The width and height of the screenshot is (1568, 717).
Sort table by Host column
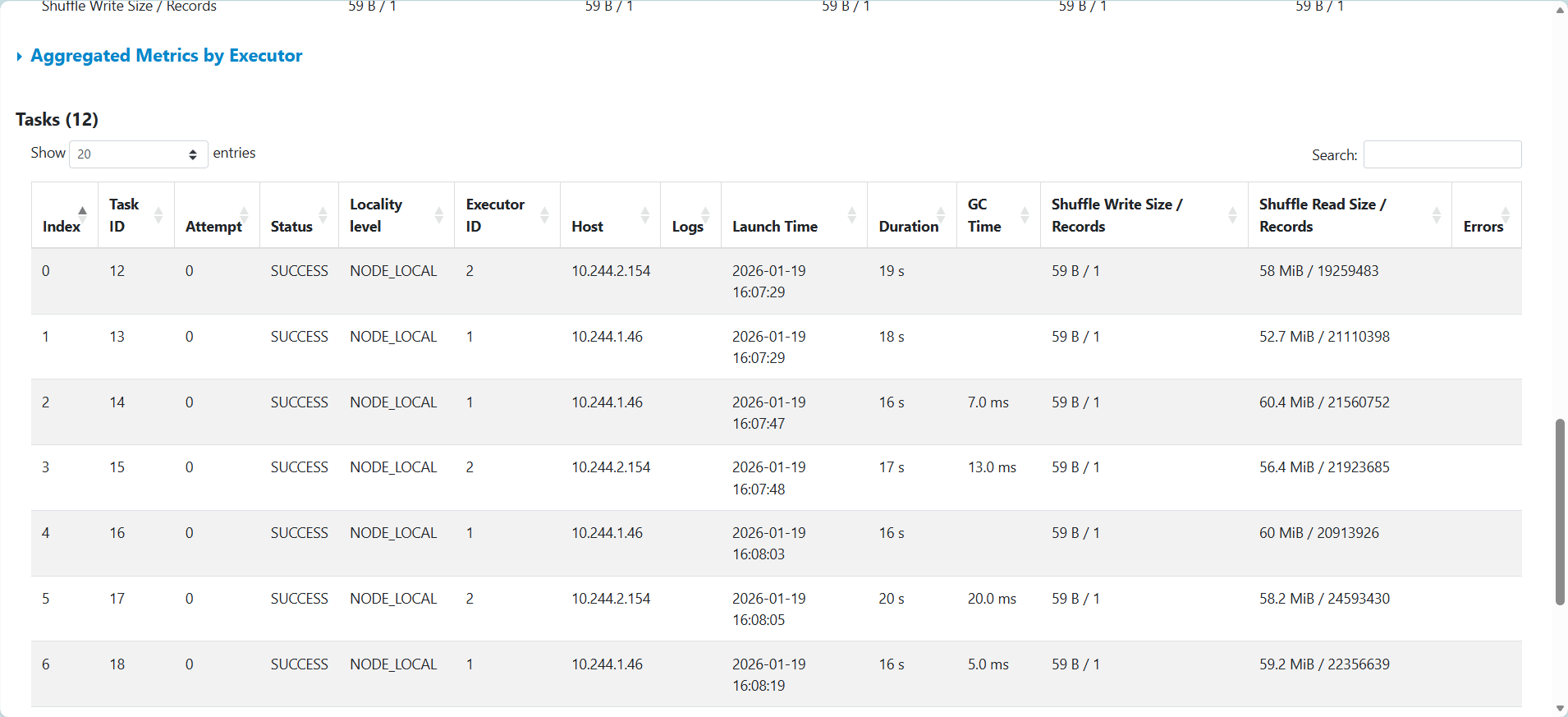coord(644,215)
